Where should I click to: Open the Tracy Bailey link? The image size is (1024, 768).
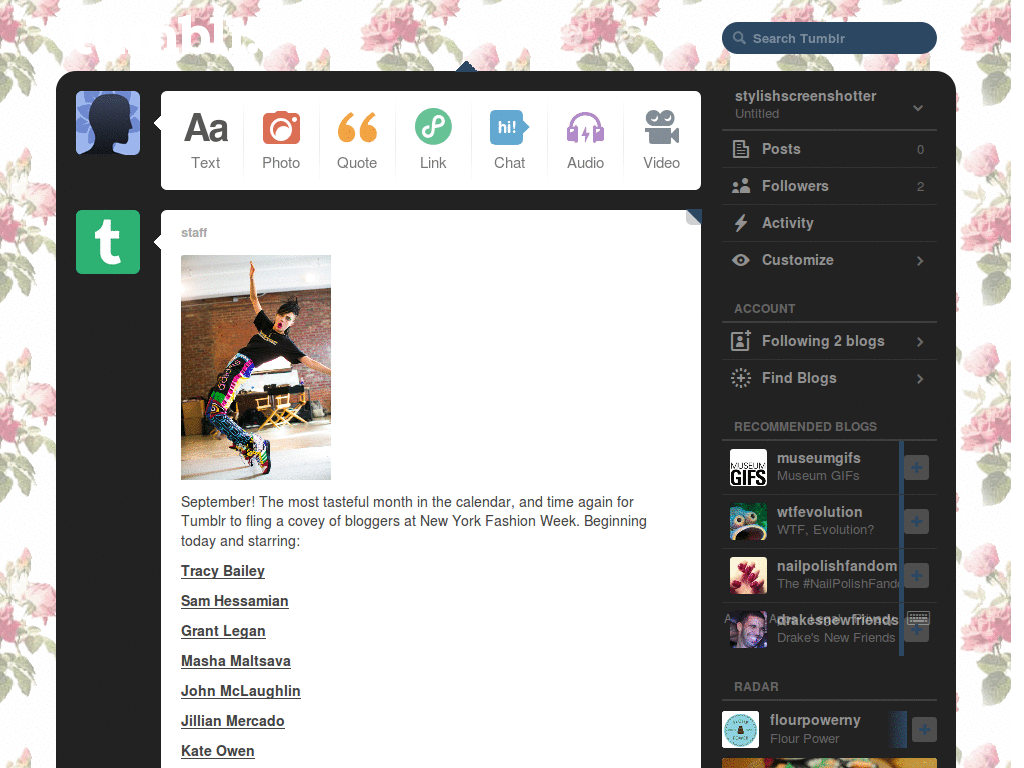pyautogui.click(x=223, y=571)
